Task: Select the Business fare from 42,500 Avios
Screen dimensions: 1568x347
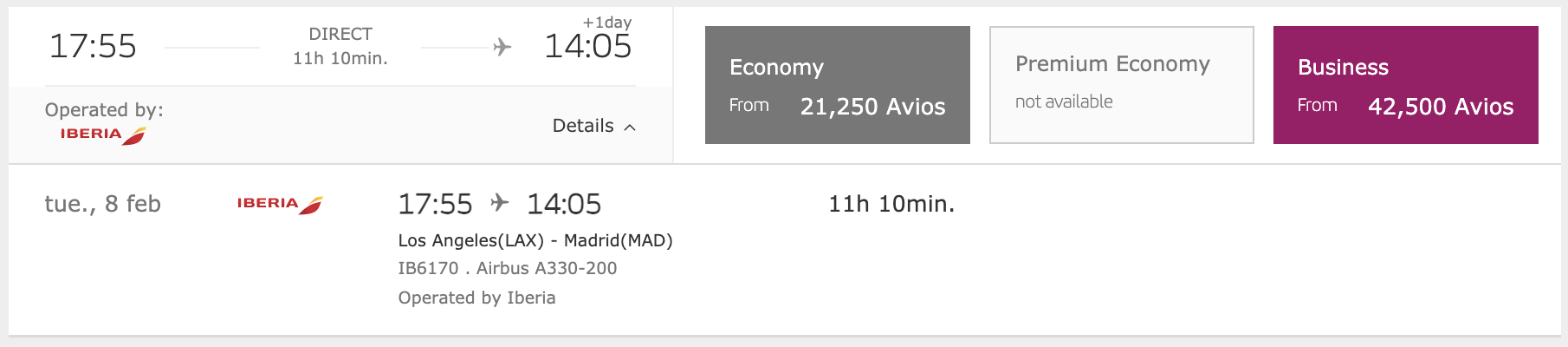Action: coord(1406,85)
